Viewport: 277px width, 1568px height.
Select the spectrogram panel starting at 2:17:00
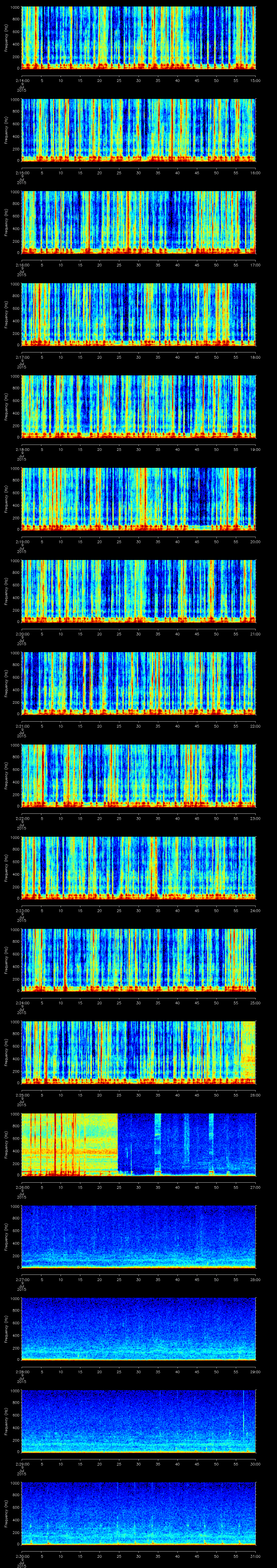pyautogui.click(x=138, y=314)
